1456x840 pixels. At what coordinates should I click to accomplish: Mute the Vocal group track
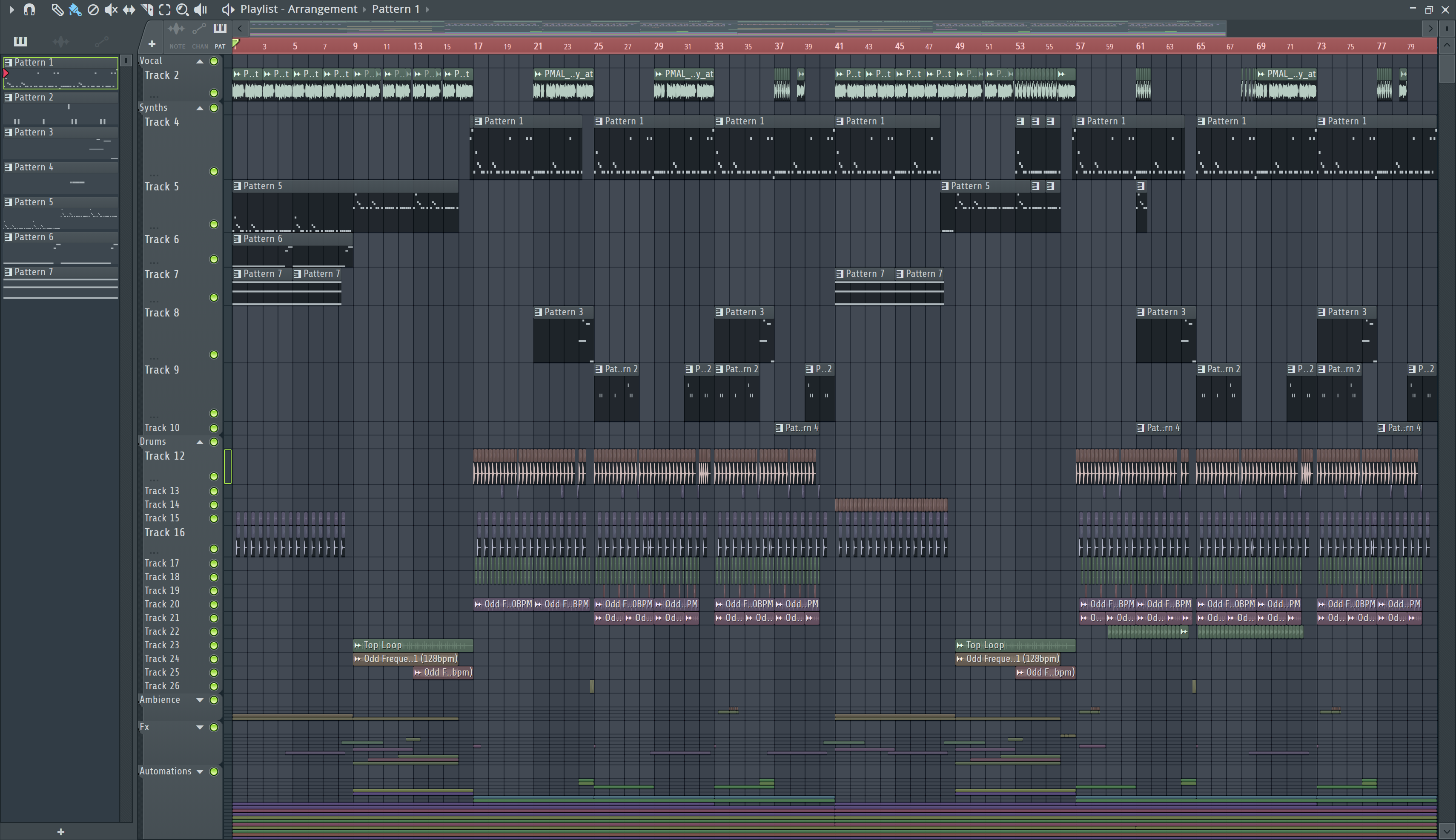click(x=214, y=61)
